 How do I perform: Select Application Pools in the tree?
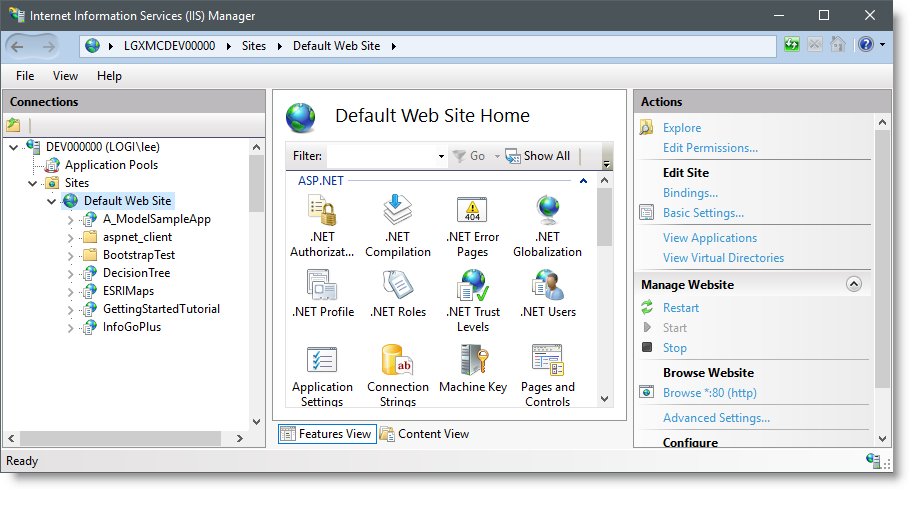pyautogui.click(x=111, y=165)
